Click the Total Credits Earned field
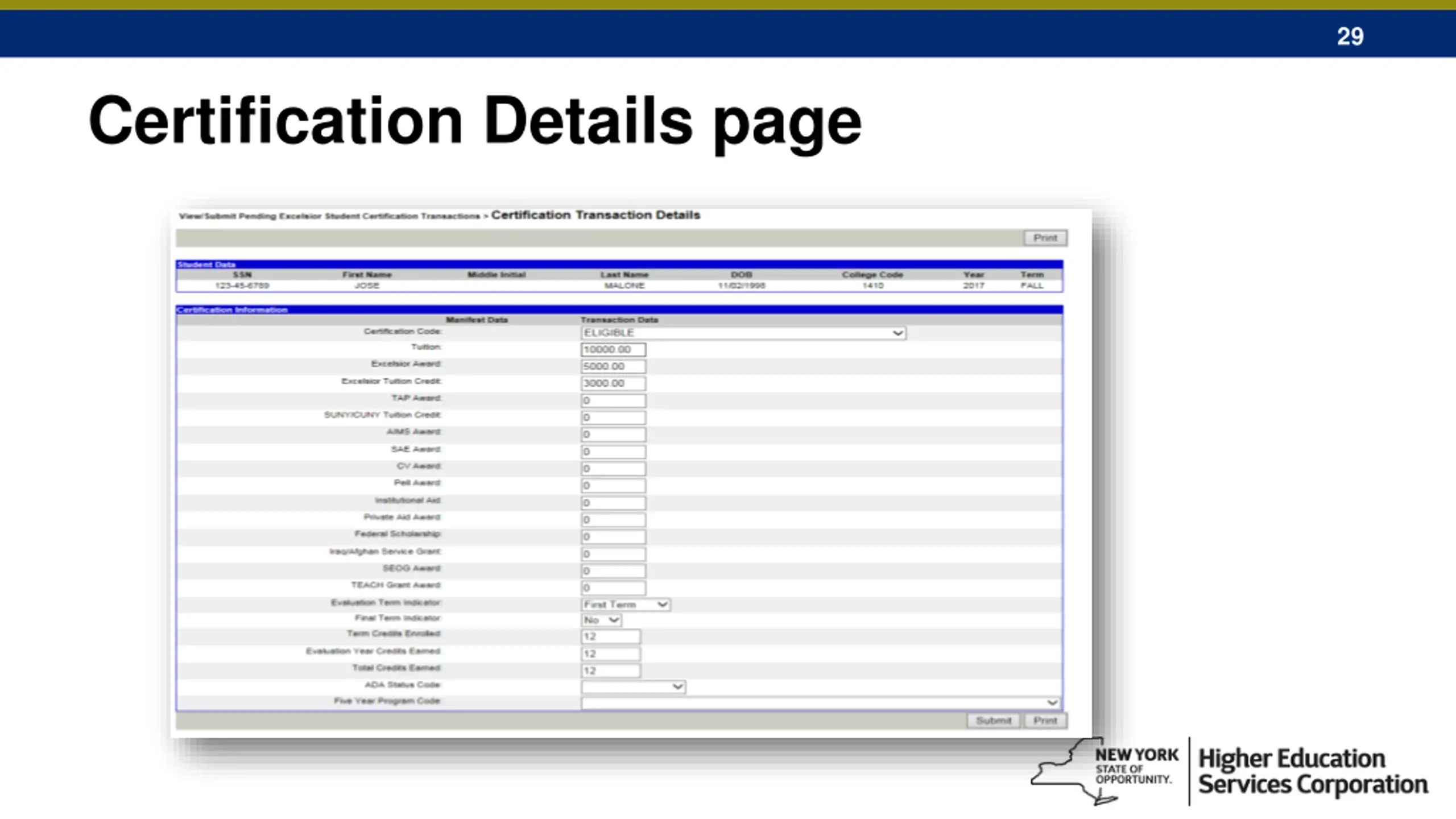Screen dimensions: 1456x819 [x=611, y=671]
